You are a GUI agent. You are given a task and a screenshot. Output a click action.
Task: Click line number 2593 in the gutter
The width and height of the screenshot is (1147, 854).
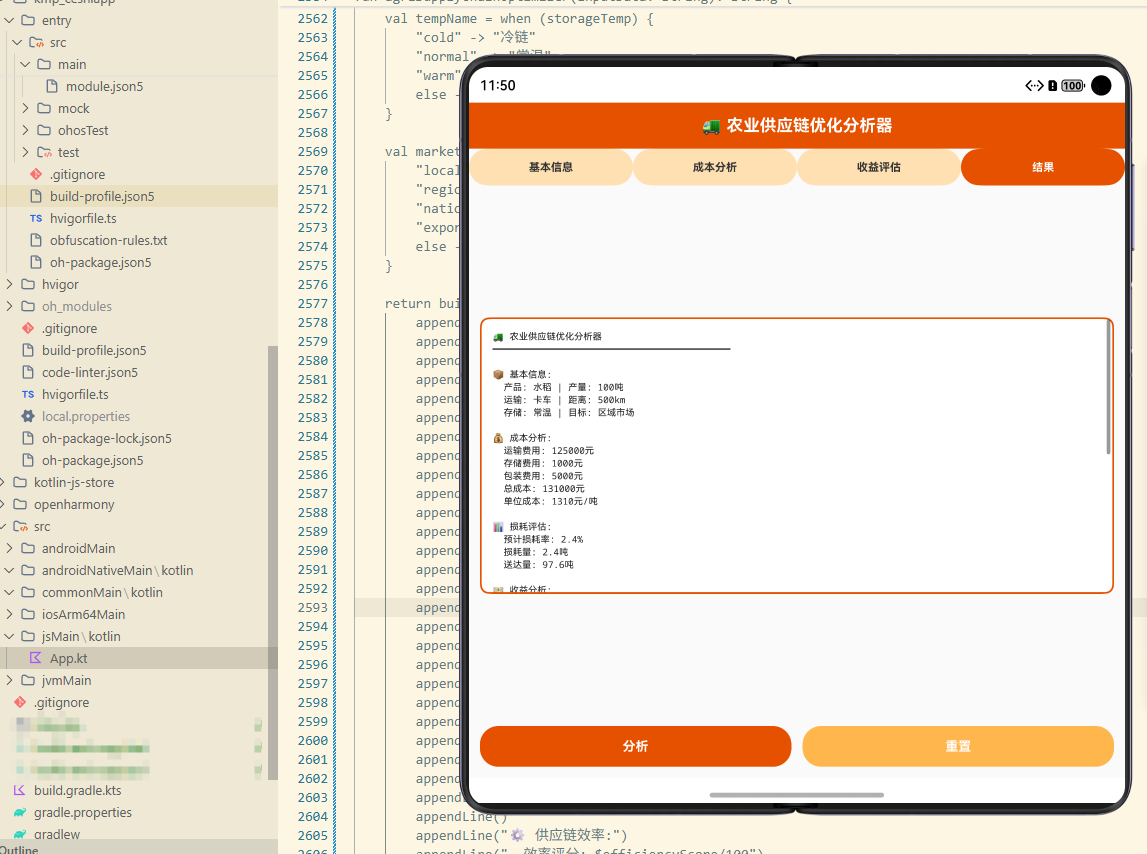pyautogui.click(x=312, y=607)
